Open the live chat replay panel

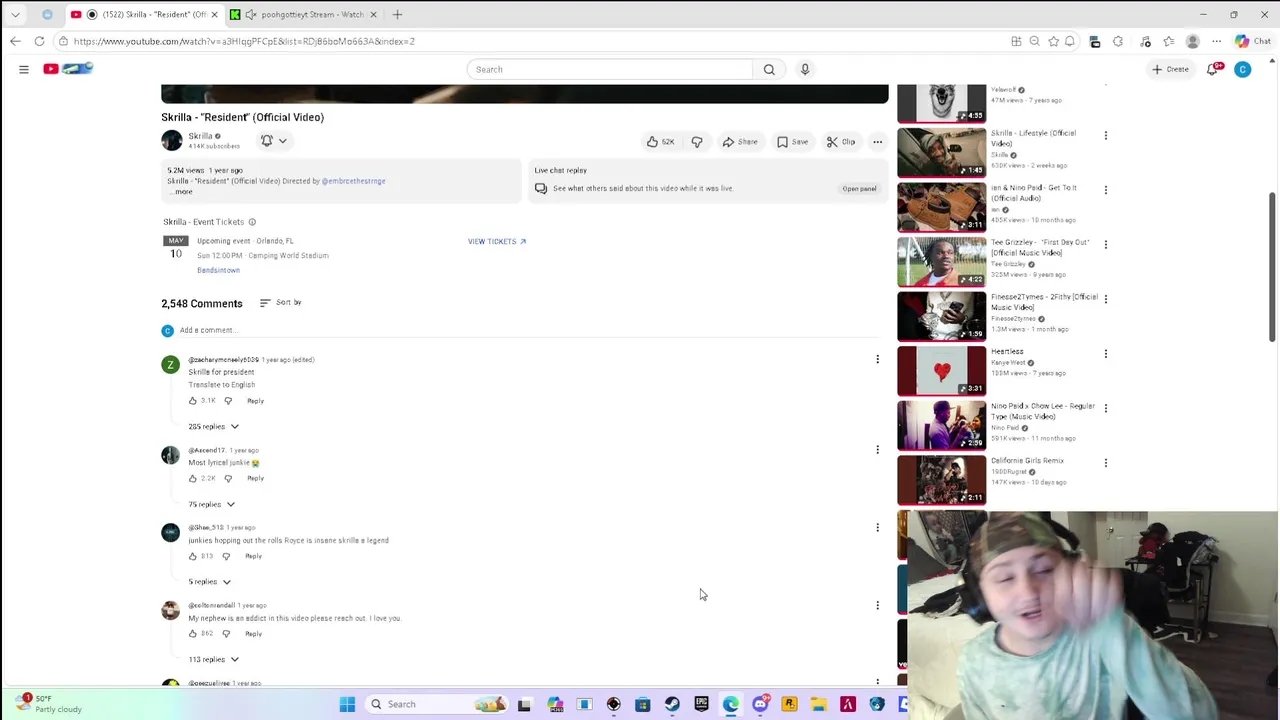coord(859,188)
